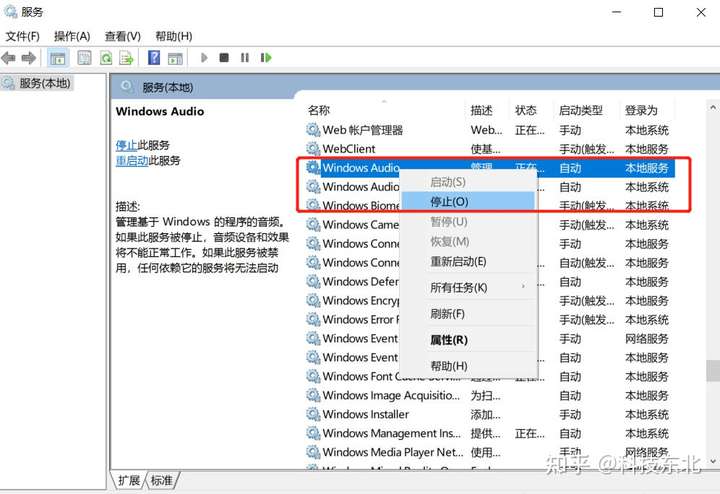720x494 pixels.
Task: Select the Windows Error Reporting service row
Action: tap(489, 320)
